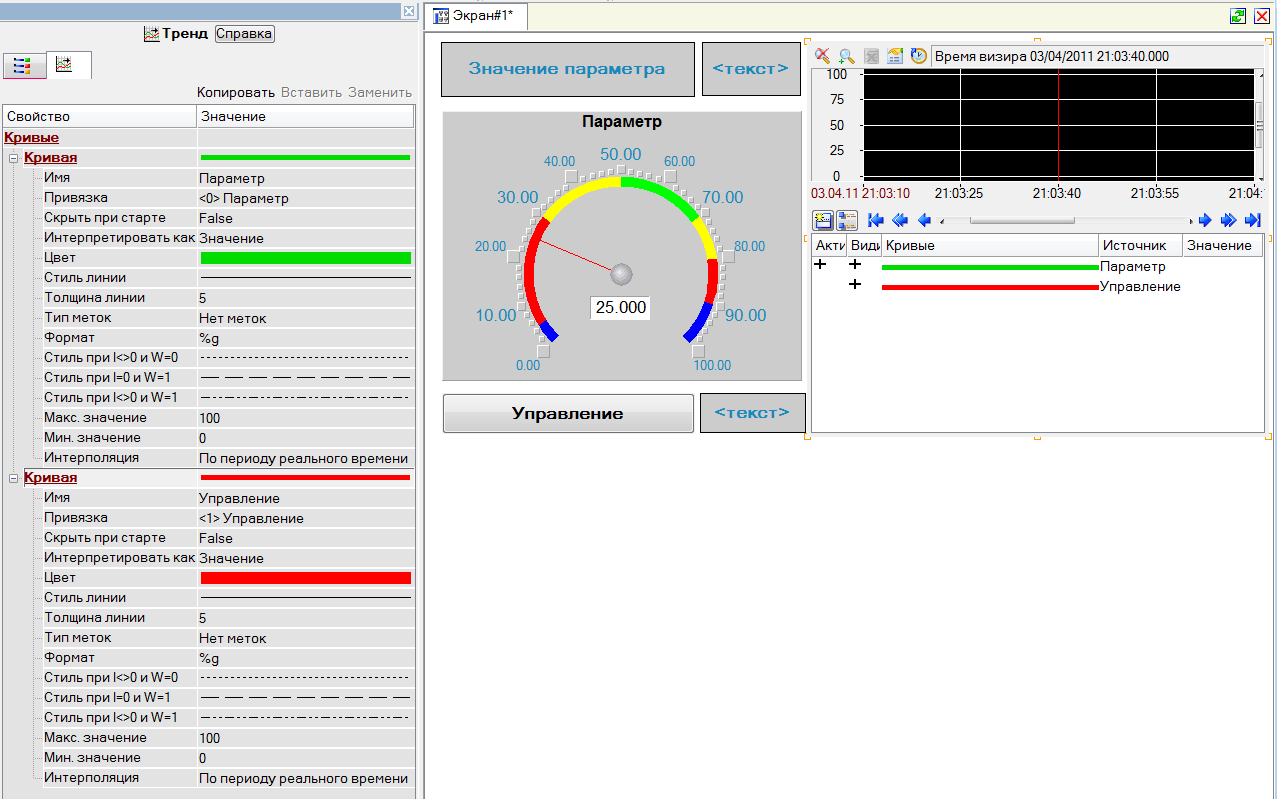Change Интерполяция value of Управление curve
The image size is (1281, 799).
306,778
